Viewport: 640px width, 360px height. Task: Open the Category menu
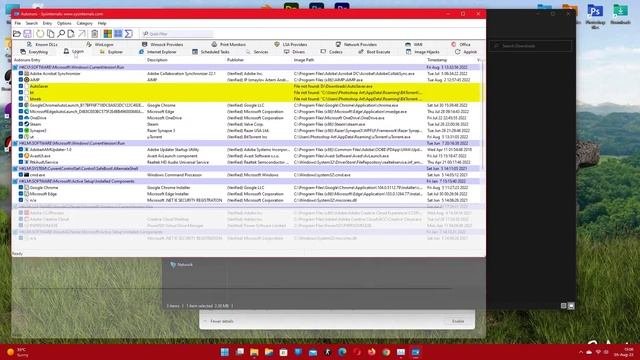pos(84,23)
